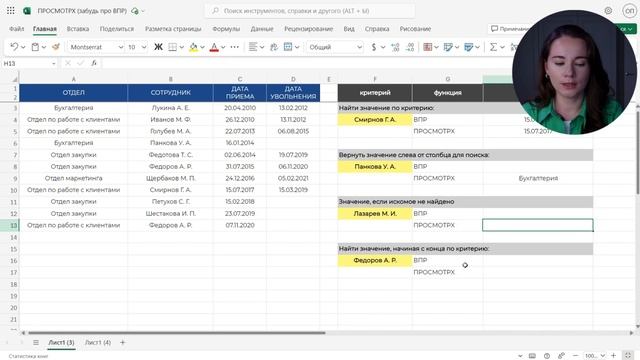Click the paste clipboard icon
The width and height of the screenshot is (640, 360).
tap(36, 47)
